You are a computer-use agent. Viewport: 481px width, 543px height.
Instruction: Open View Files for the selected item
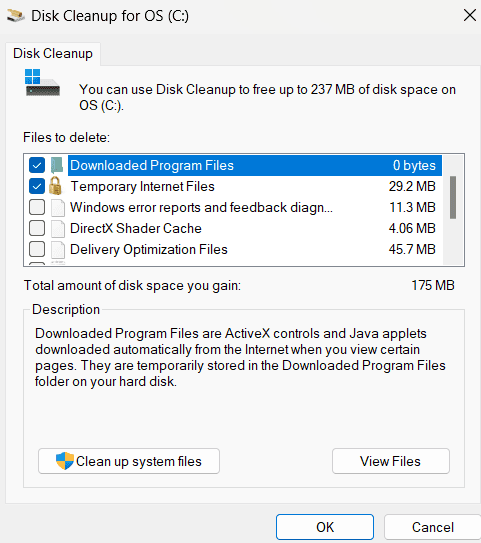click(391, 461)
